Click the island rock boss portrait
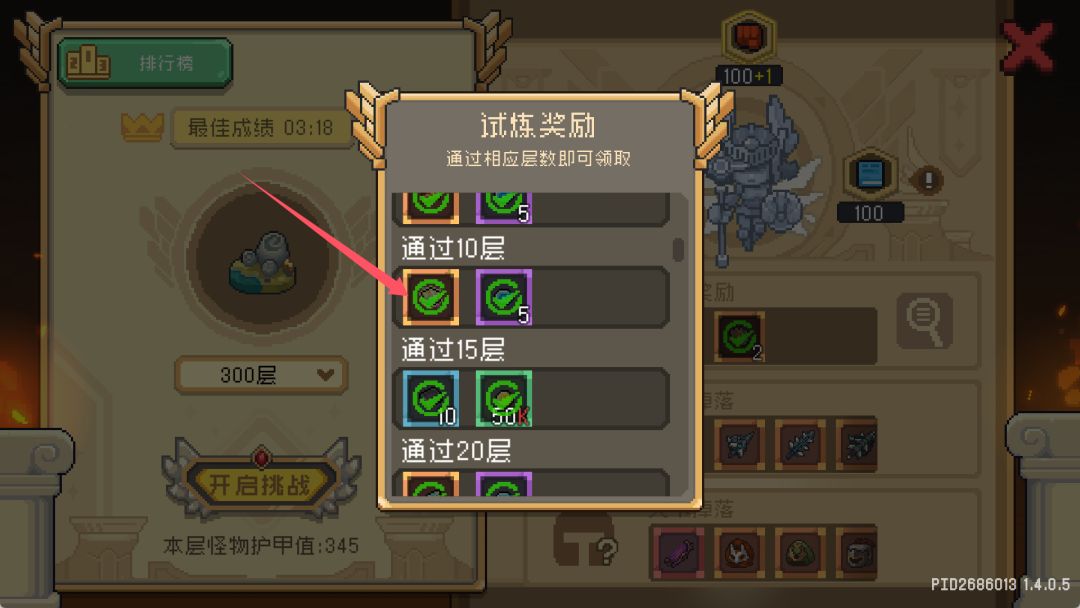1080x608 pixels. pyautogui.click(x=263, y=263)
